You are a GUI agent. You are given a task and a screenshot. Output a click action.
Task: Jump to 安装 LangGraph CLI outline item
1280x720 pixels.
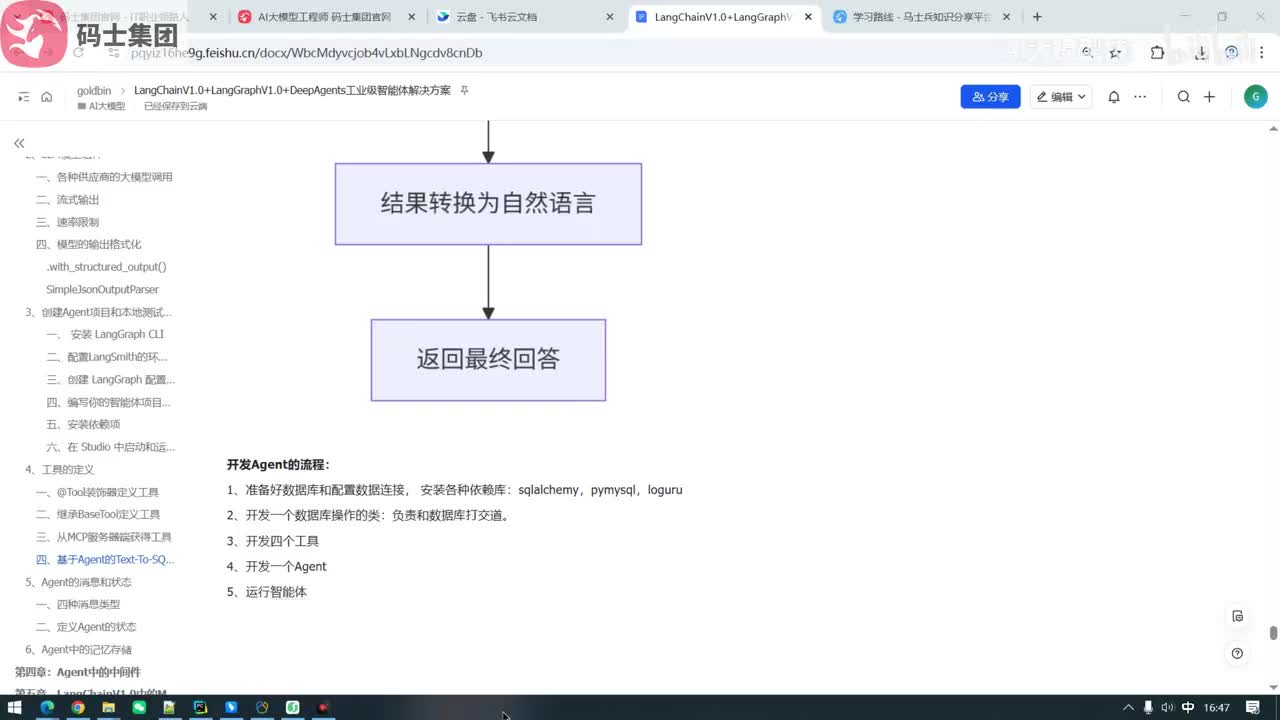coord(105,334)
